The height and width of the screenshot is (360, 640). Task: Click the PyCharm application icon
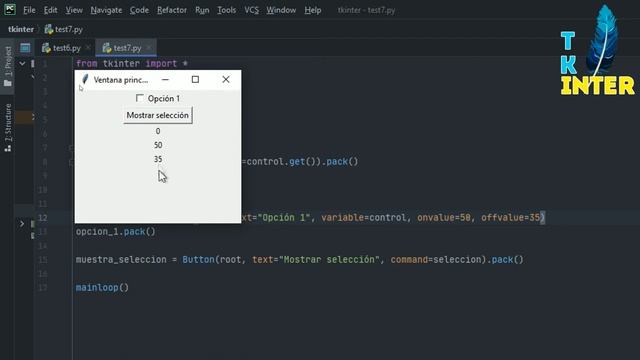point(10,9)
